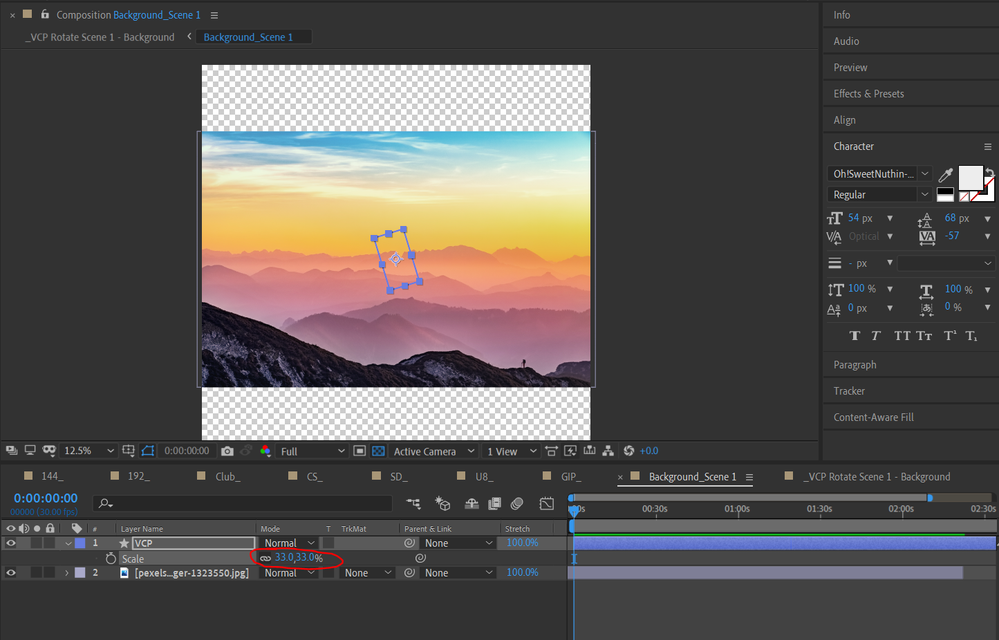Screen dimensions: 999x640
Task: Swap fill and stroke colors arrow
Action: [x=989, y=173]
